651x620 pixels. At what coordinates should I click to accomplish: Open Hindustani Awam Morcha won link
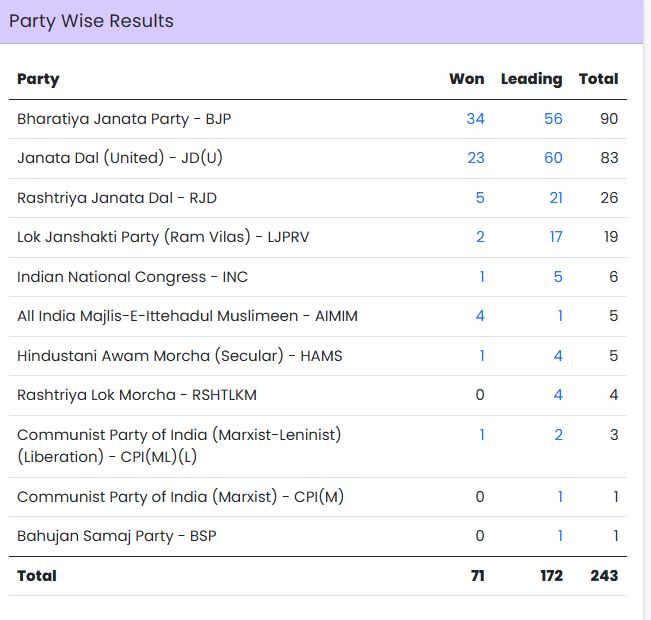coord(481,356)
